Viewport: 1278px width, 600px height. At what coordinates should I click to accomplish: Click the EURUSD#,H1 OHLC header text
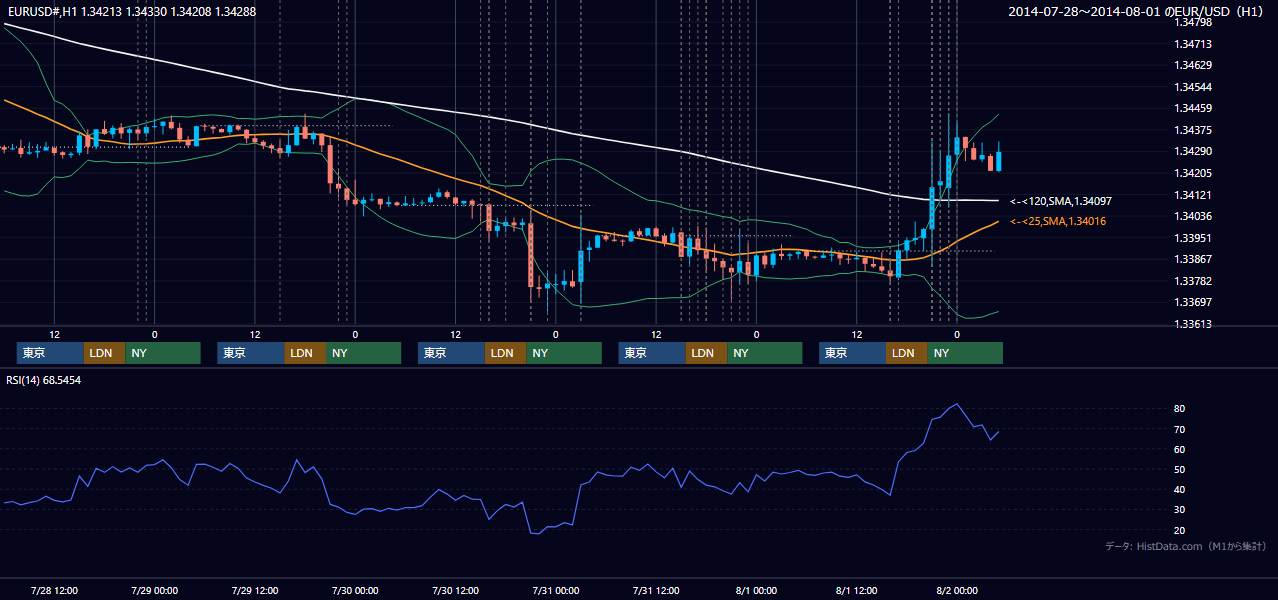pos(130,12)
